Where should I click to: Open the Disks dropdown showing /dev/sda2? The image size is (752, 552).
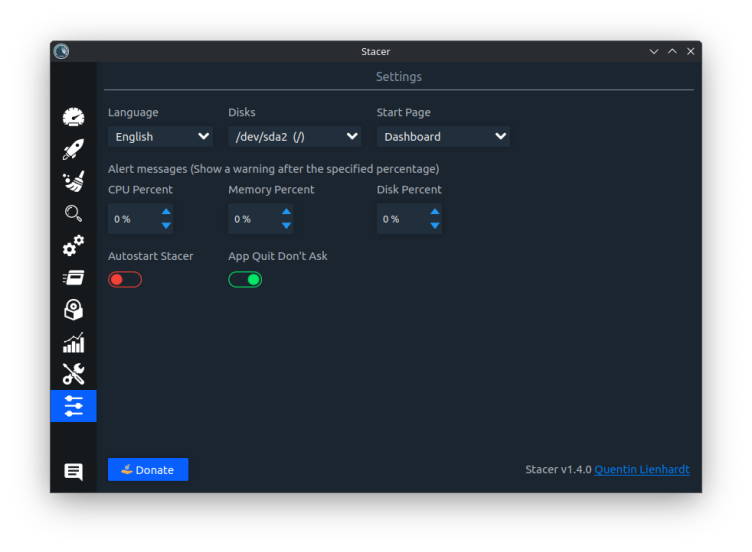(x=294, y=136)
